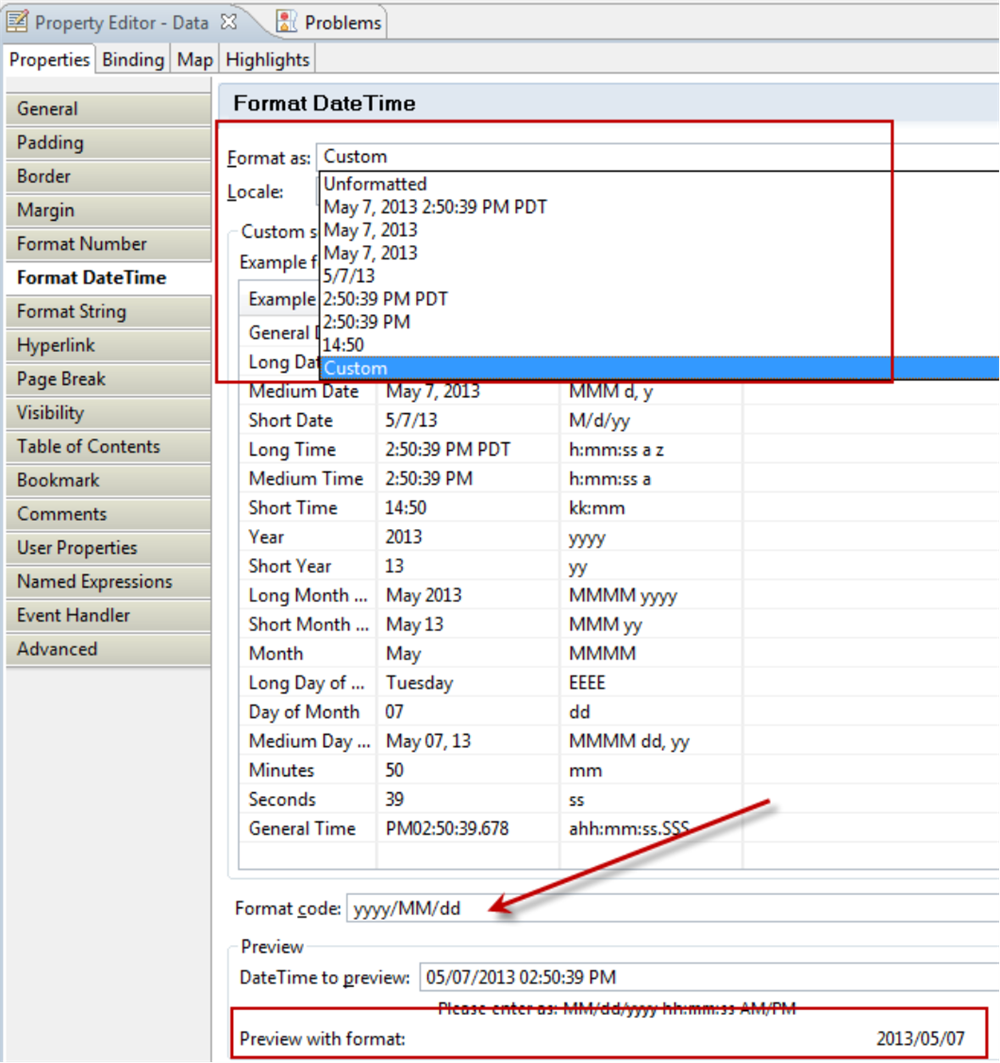The width and height of the screenshot is (1000, 1063).
Task: Open the Visibility category
Action: pyautogui.click(x=108, y=413)
